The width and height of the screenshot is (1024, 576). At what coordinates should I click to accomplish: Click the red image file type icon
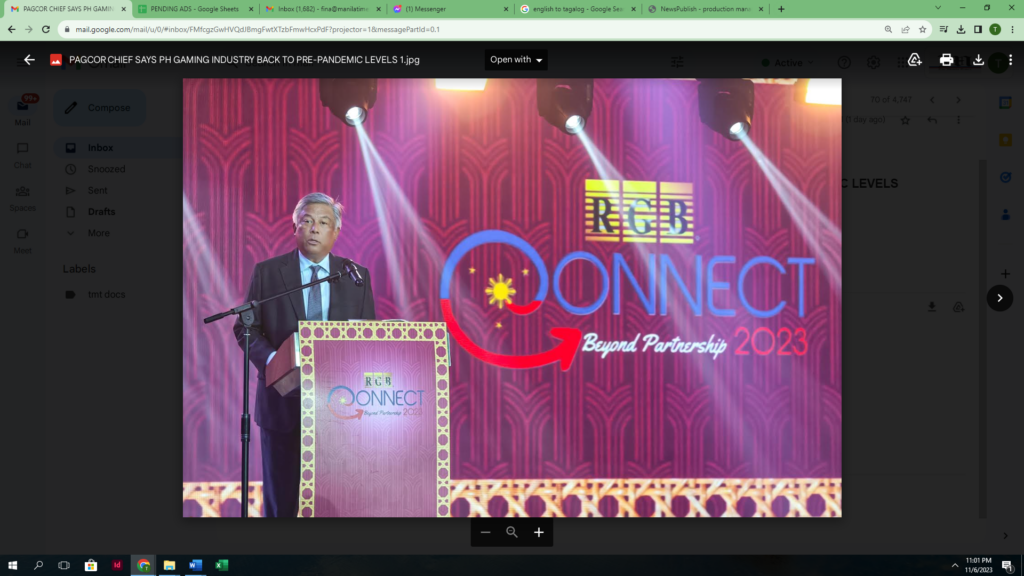[56, 60]
